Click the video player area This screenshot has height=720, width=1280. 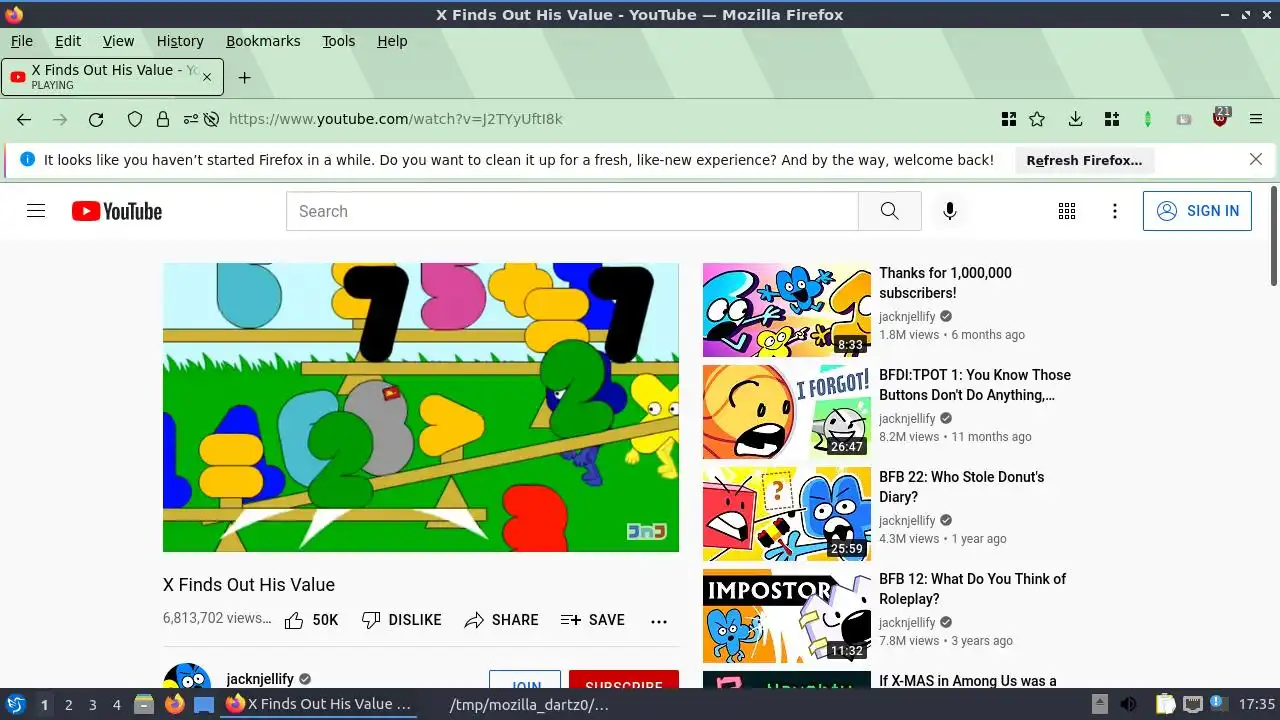[421, 407]
